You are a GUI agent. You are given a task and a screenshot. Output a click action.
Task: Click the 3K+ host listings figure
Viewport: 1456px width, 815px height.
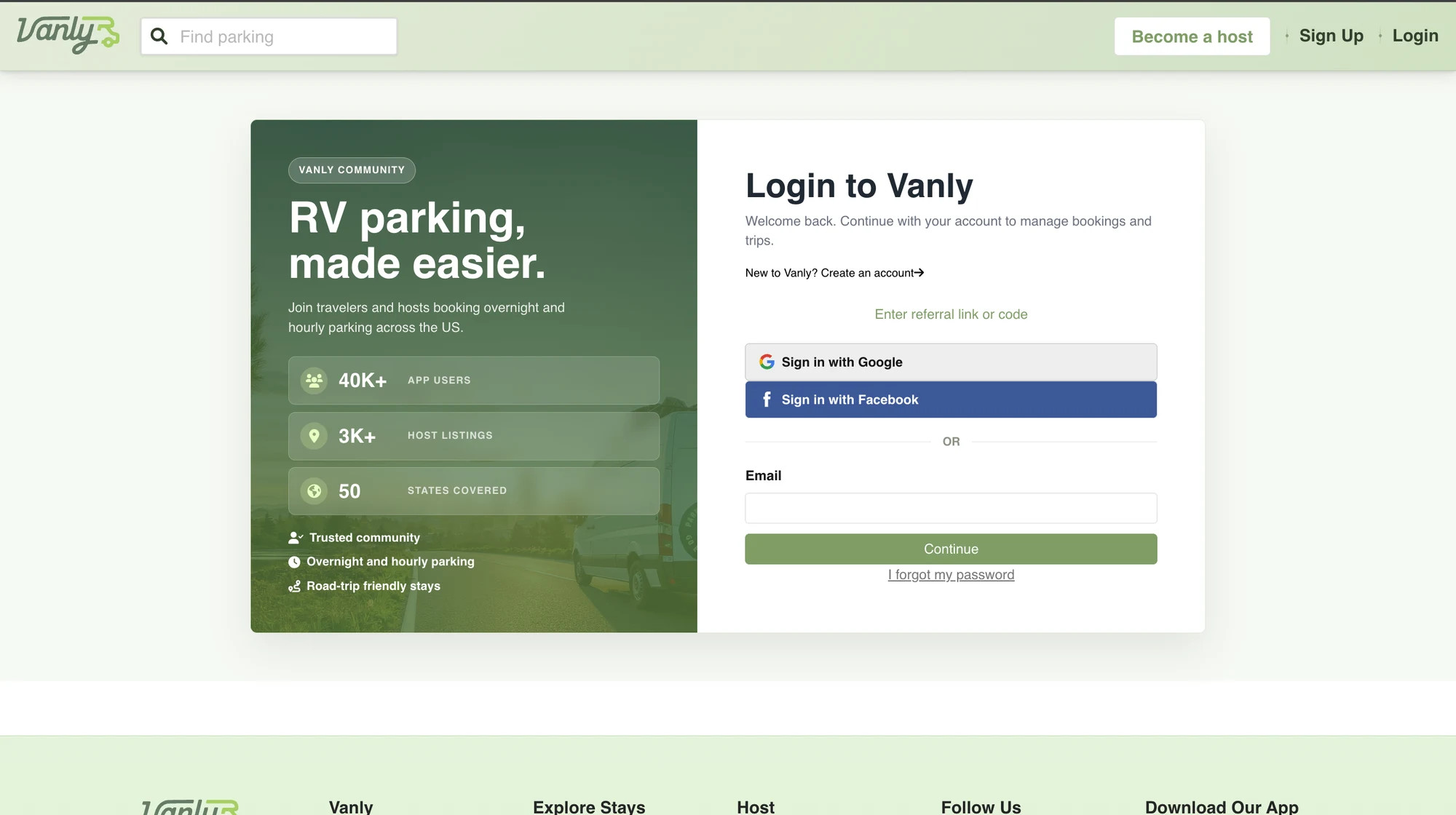click(357, 436)
